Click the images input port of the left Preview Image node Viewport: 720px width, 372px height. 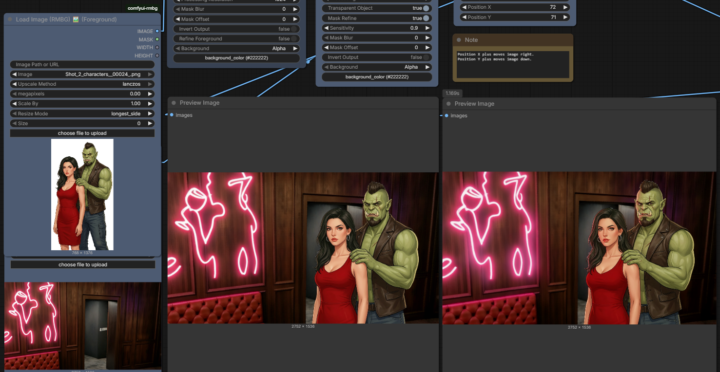(172, 115)
